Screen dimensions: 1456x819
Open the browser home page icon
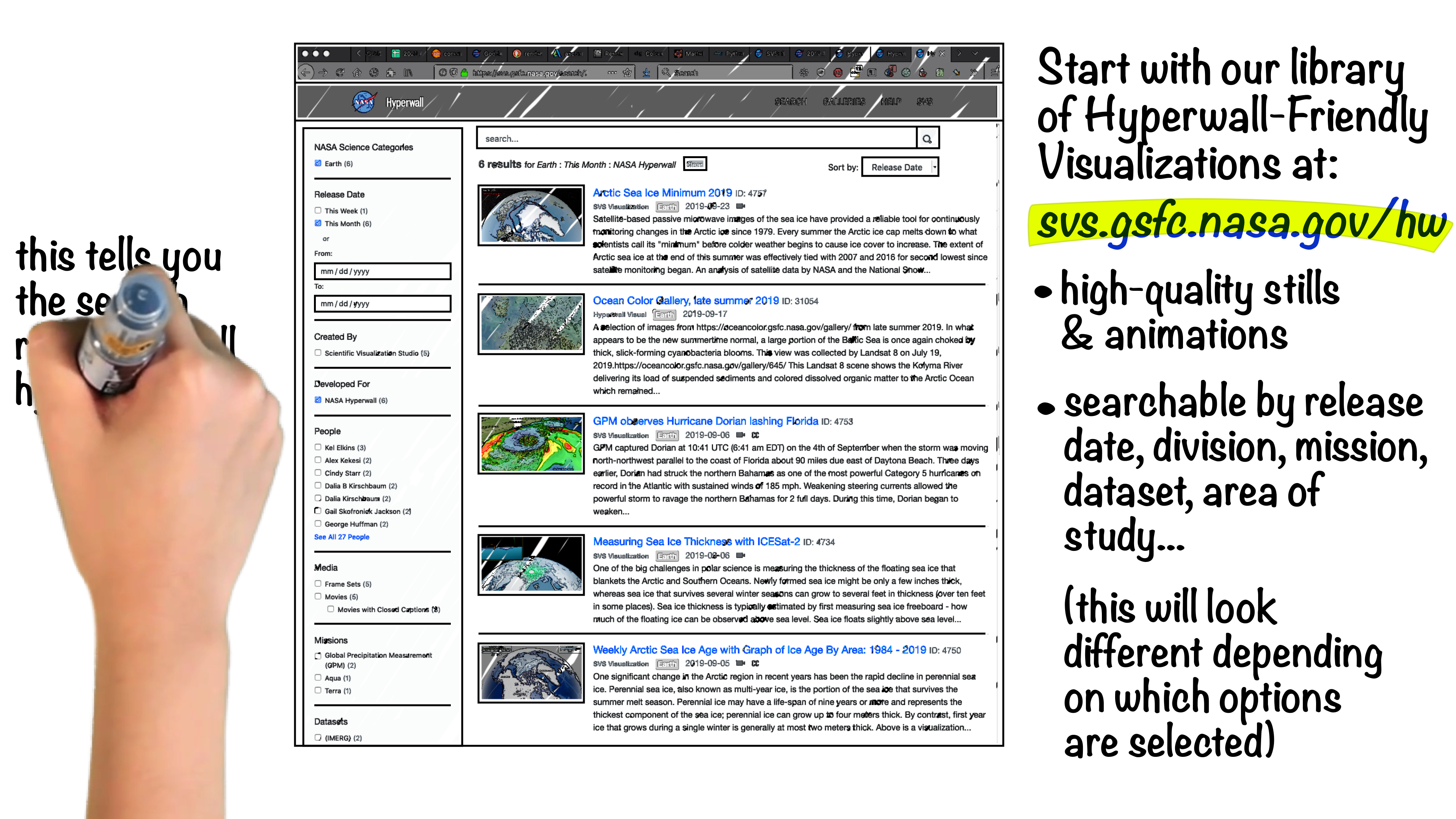click(357, 72)
